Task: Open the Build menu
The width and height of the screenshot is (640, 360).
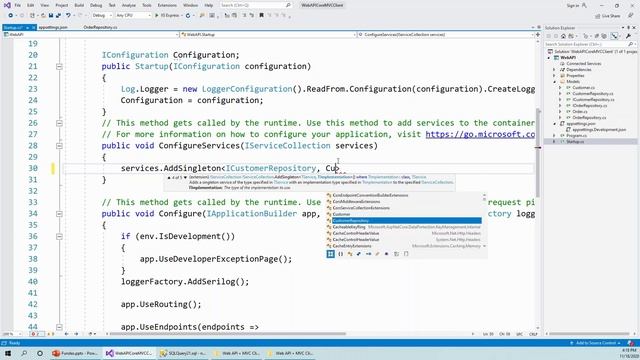Action: (x=79, y=5)
